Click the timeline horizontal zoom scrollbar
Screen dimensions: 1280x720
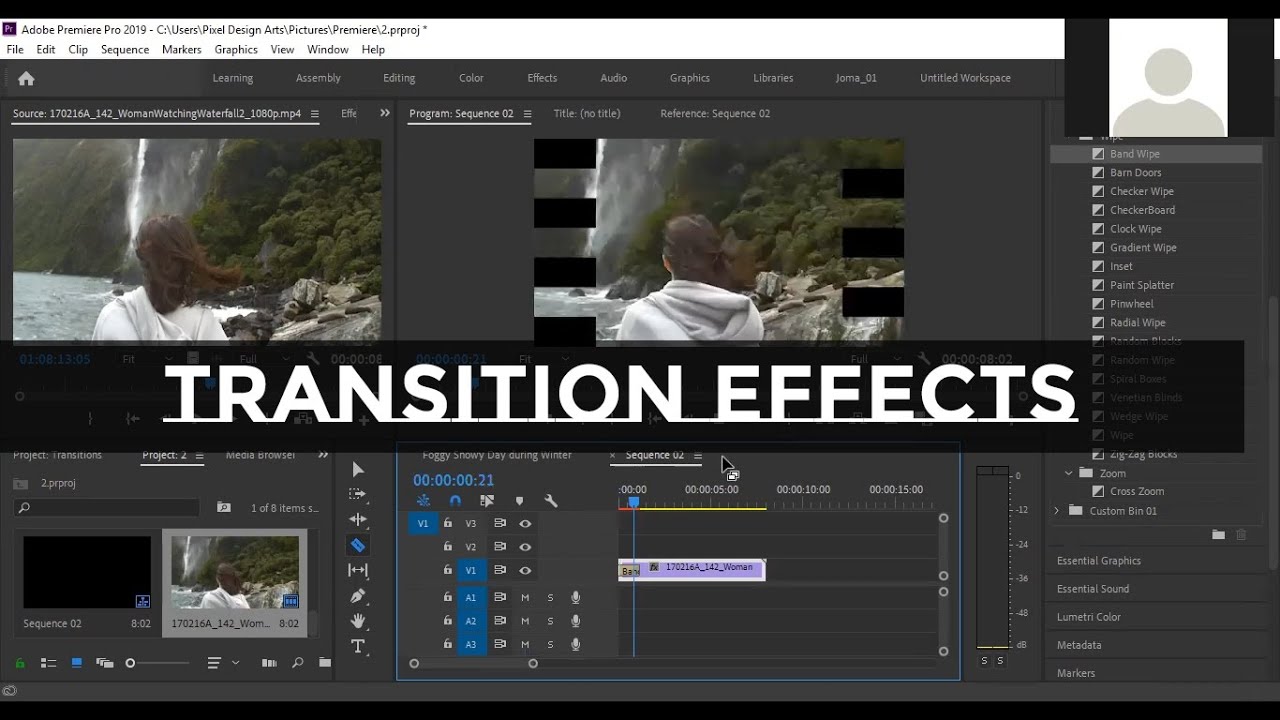[x=473, y=663]
